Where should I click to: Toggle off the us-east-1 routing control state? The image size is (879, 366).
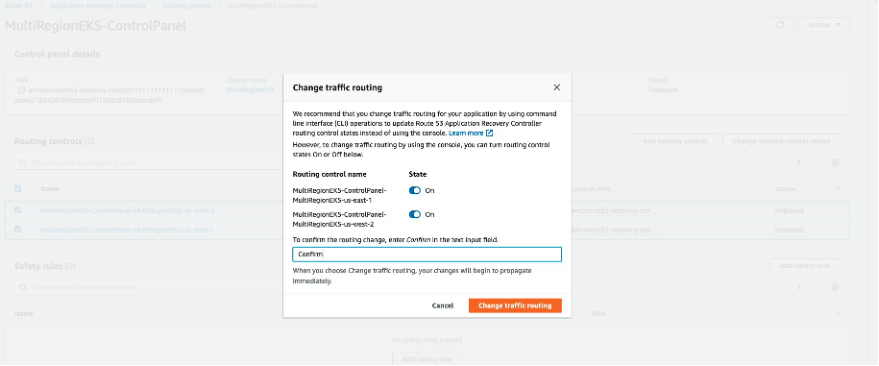point(415,191)
